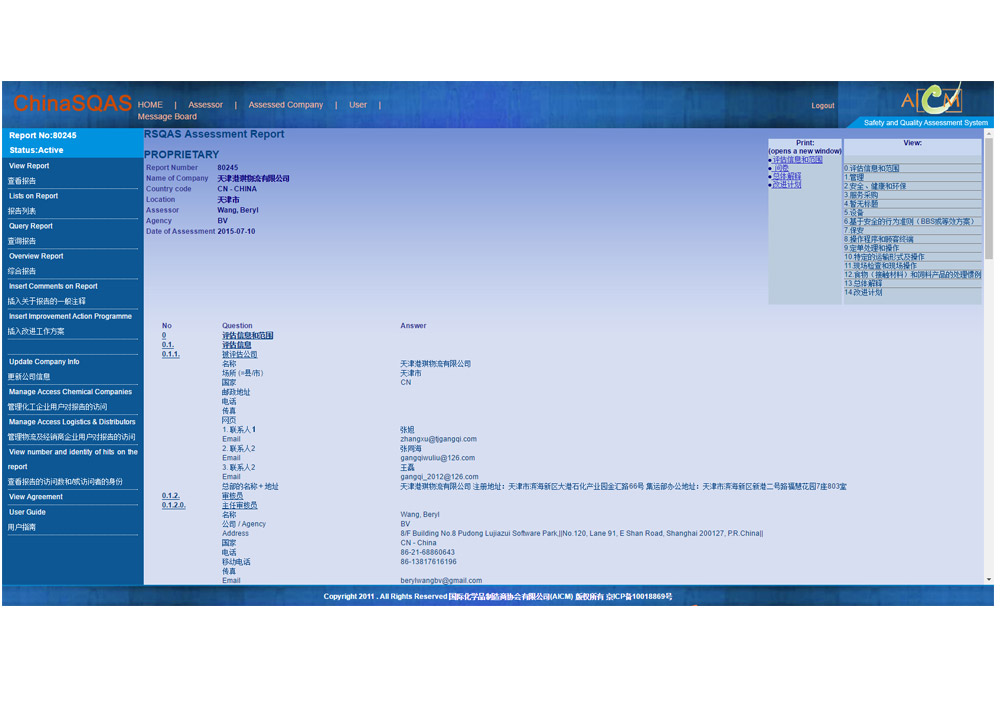1000x707 pixels.
Task: Open Insert Improvement Action Programme
Action: pos(70,316)
